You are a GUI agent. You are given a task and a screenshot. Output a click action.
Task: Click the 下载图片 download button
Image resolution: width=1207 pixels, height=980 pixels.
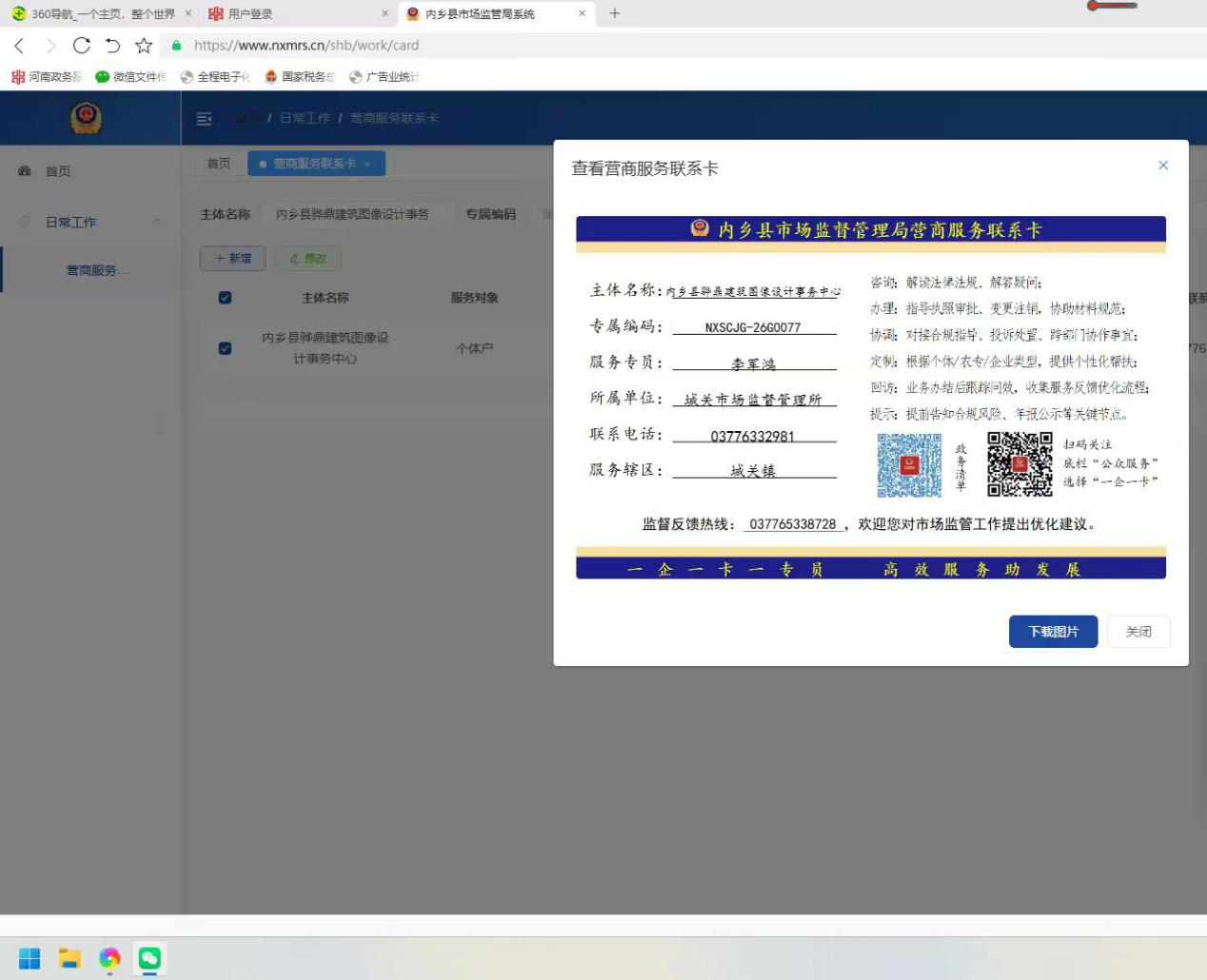(1053, 631)
